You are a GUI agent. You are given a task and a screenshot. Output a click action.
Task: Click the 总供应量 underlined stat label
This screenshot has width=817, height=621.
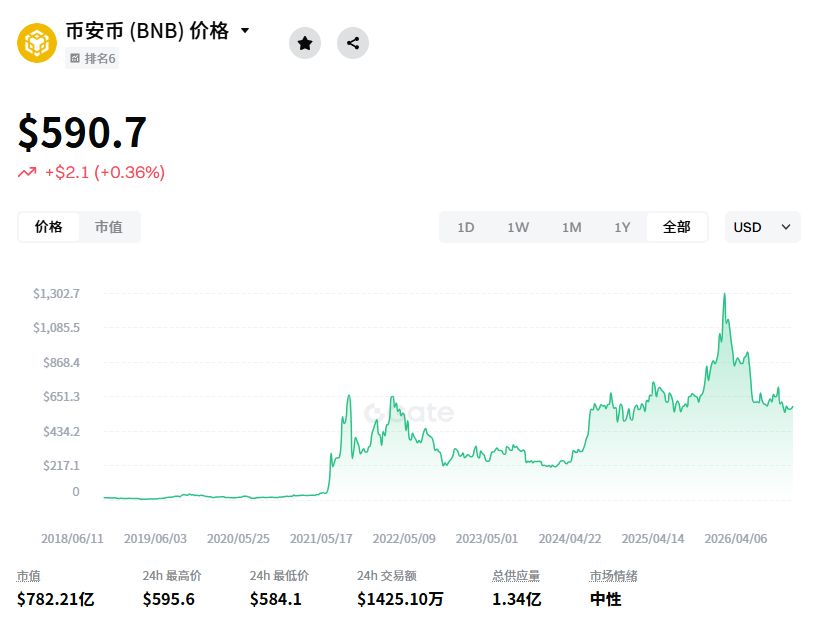coord(516,576)
